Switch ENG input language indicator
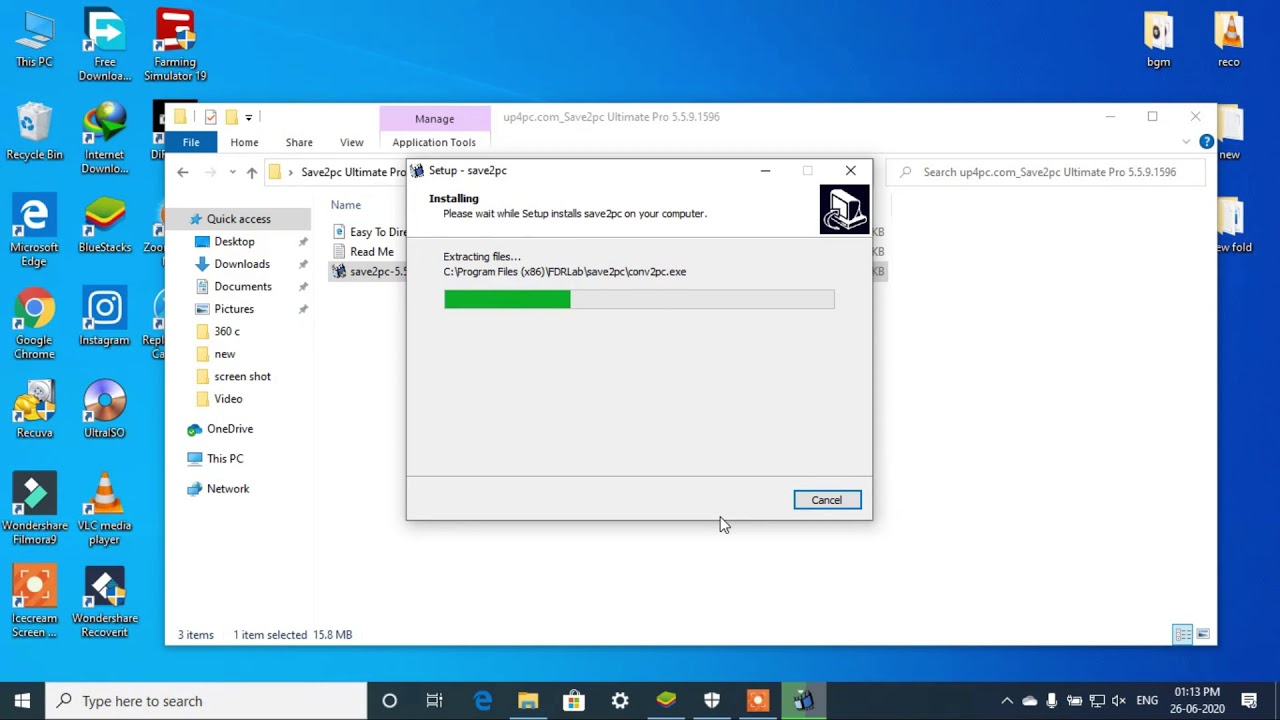This screenshot has height=720, width=1280. click(x=1147, y=701)
